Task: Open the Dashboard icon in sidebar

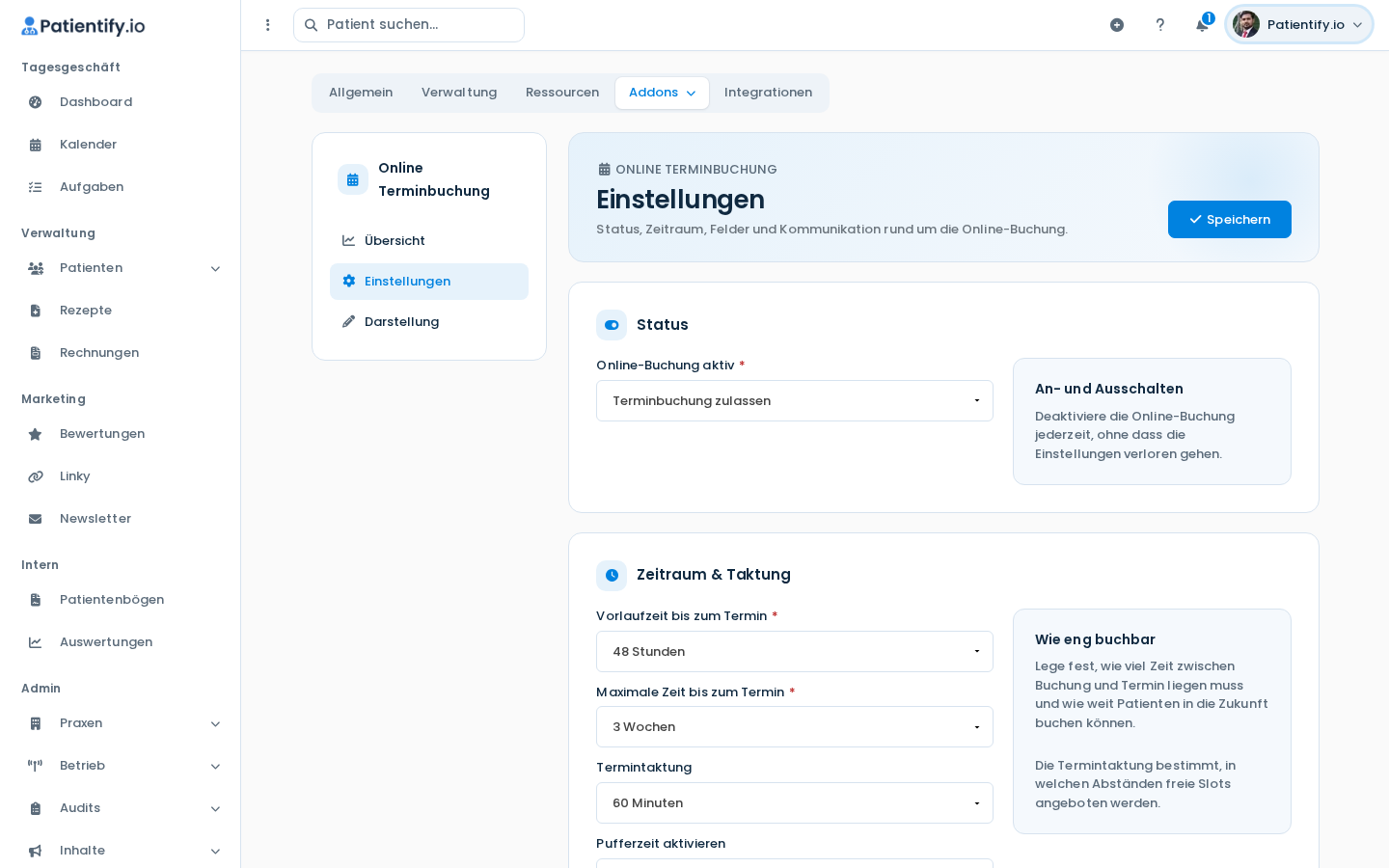Action: (36, 102)
